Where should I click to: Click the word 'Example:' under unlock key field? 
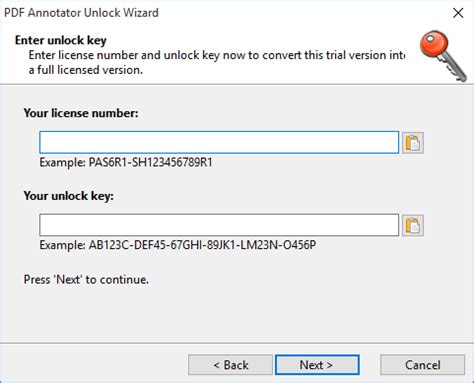pos(62,245)
